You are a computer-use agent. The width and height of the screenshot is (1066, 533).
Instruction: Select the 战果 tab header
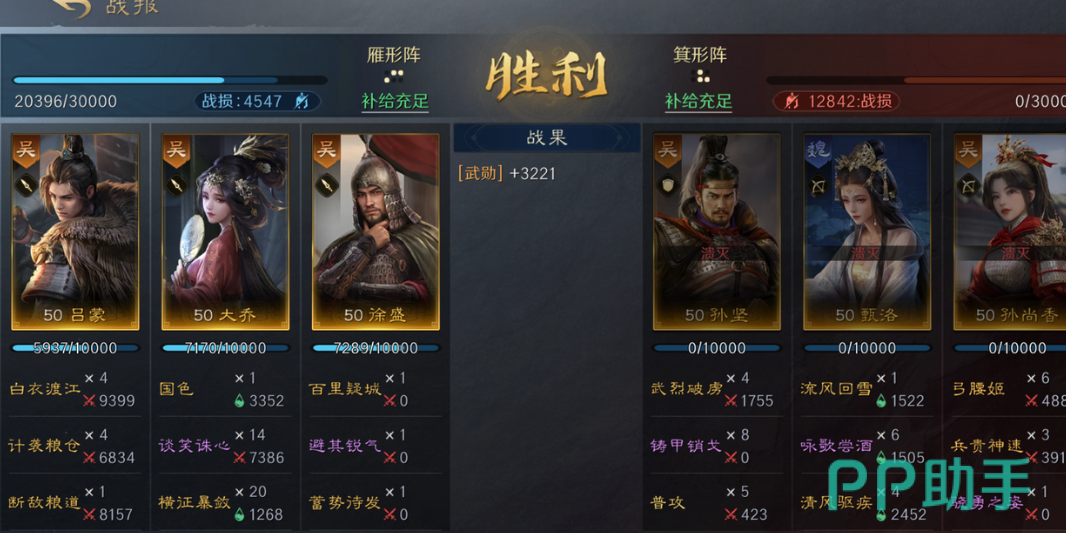pos(547,137)
